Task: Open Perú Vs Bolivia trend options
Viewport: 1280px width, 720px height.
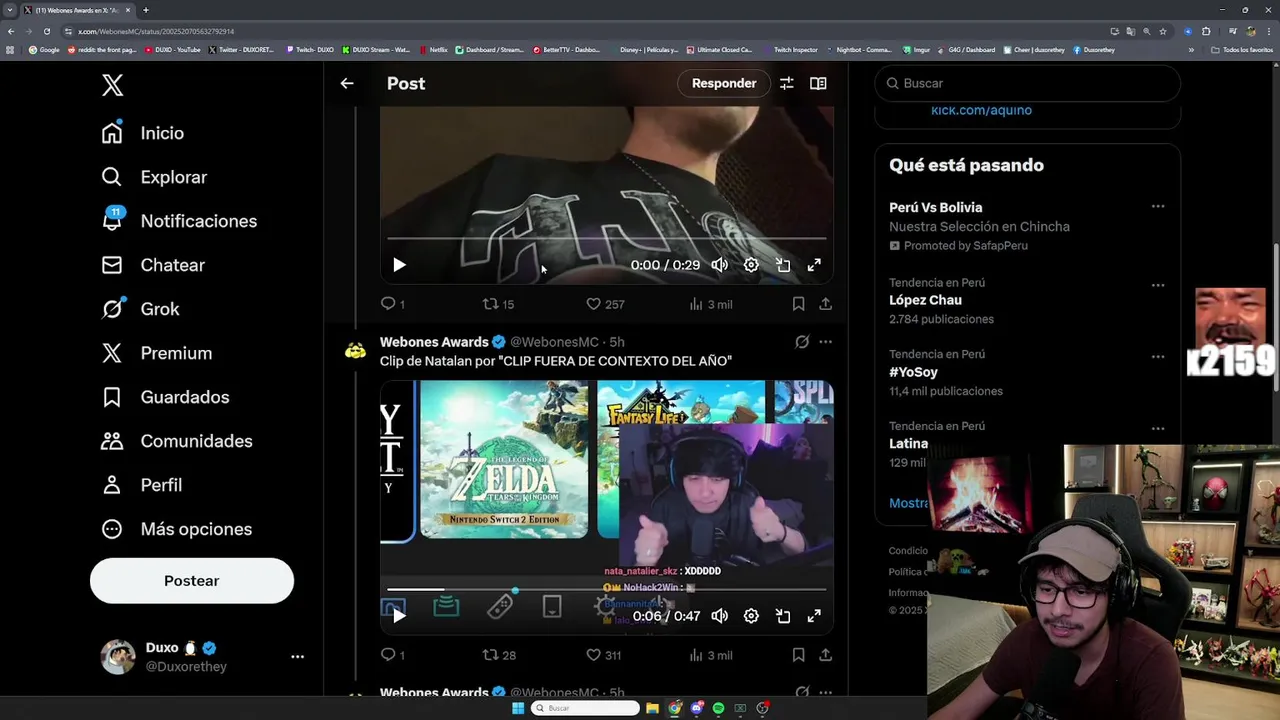Action: coord(1158,206)
